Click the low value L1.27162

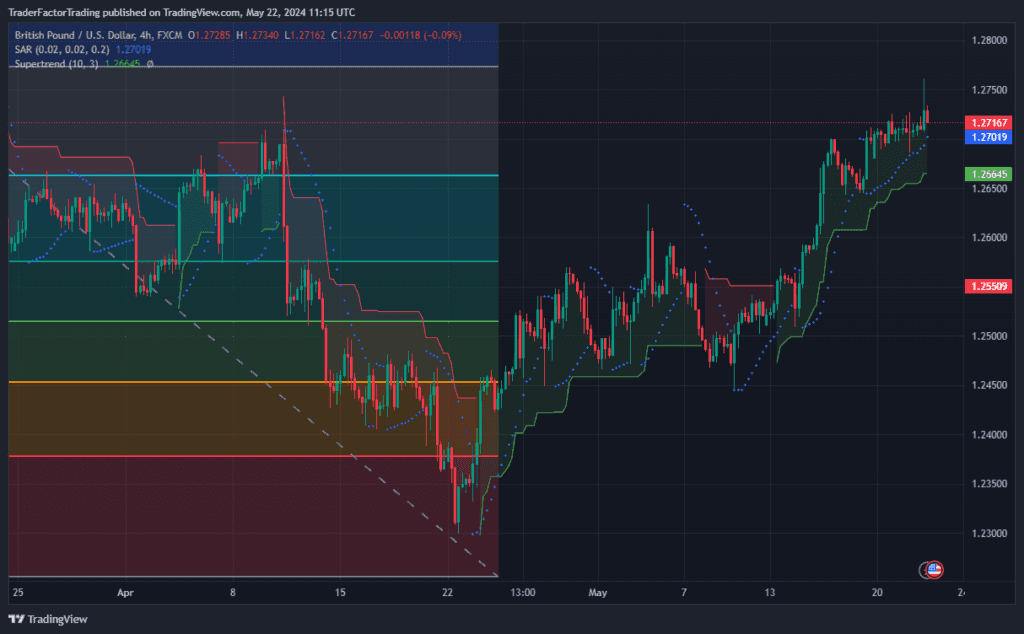click(x=304, y=35)
